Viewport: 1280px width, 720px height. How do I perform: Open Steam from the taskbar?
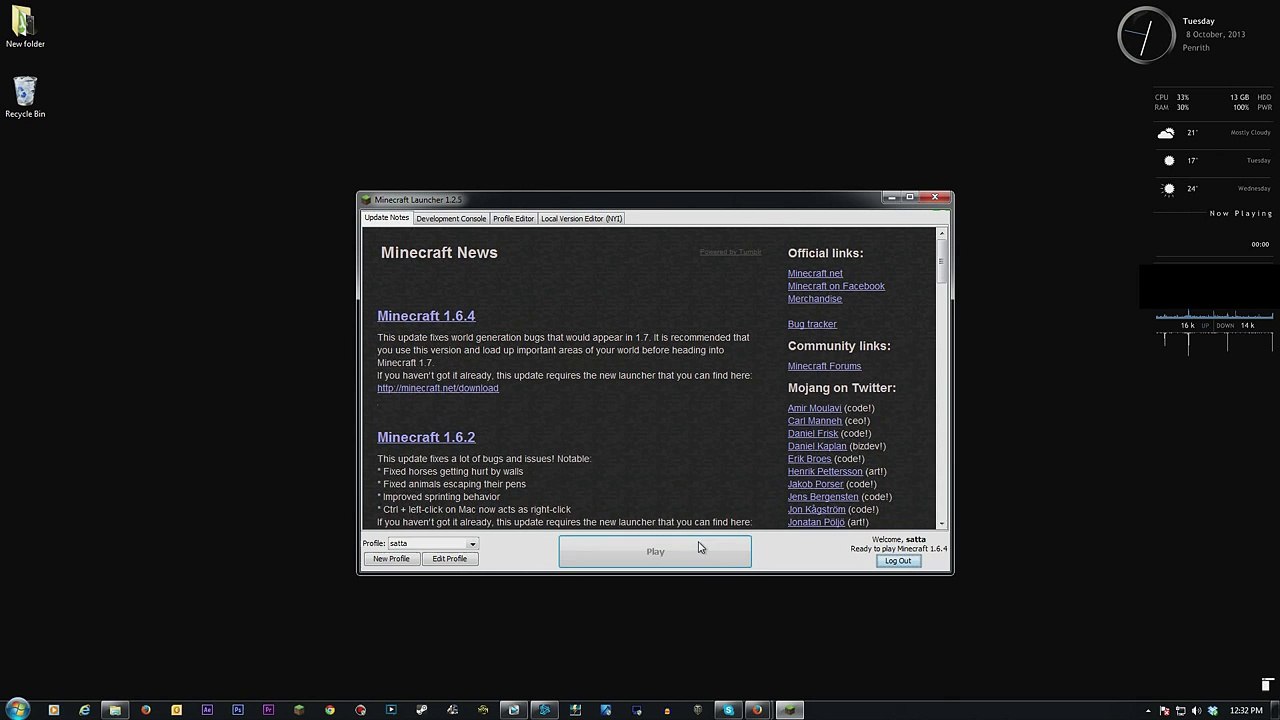[x=421, y=710]
